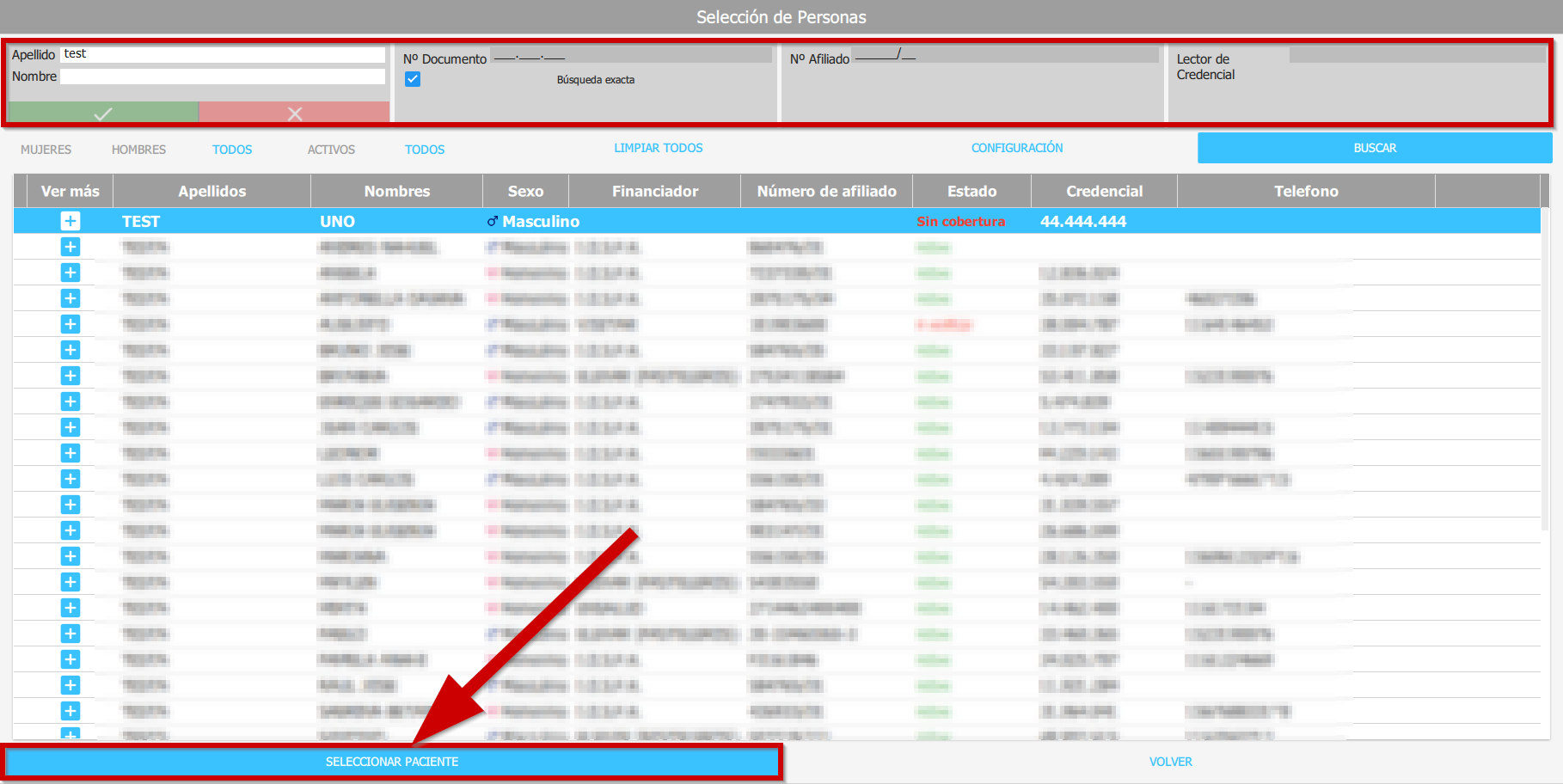Click the red X cancel button

295,113
